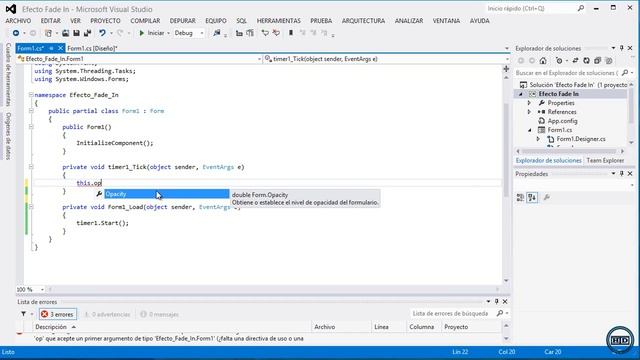
Task: Click the Home icon in Solution Explorer
Action: coord(543,61)
